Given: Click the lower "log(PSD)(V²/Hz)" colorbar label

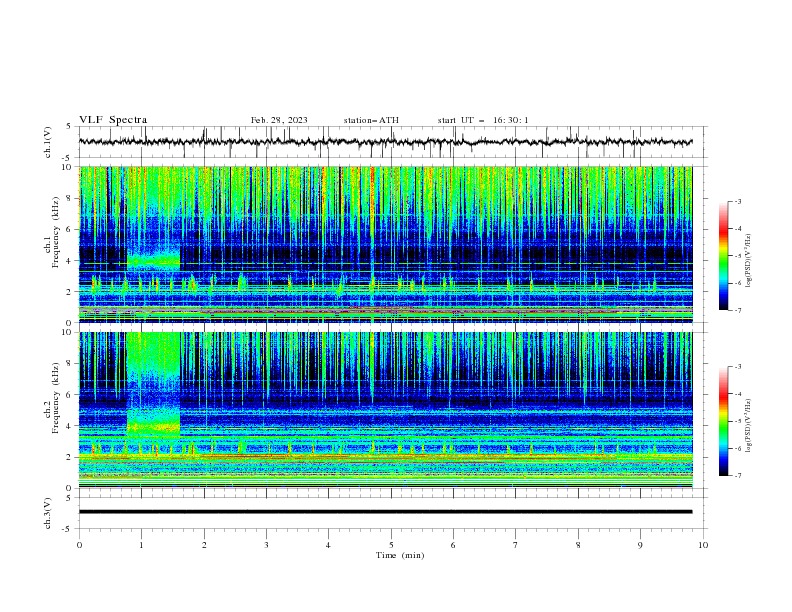Looking at the screenshot, I should click(x=749, y=426).
